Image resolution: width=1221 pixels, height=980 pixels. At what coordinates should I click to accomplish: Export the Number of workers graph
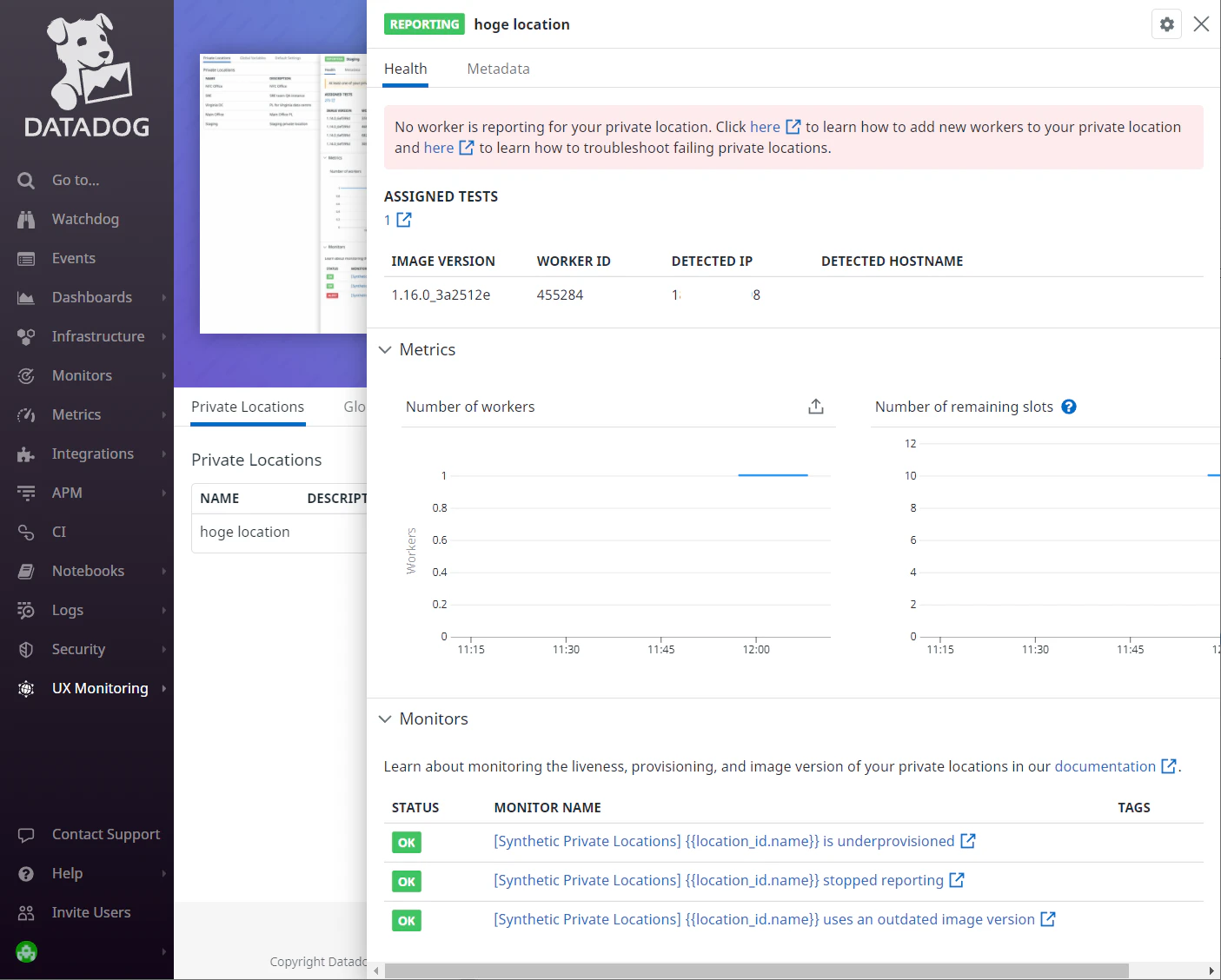coord(816,407)
